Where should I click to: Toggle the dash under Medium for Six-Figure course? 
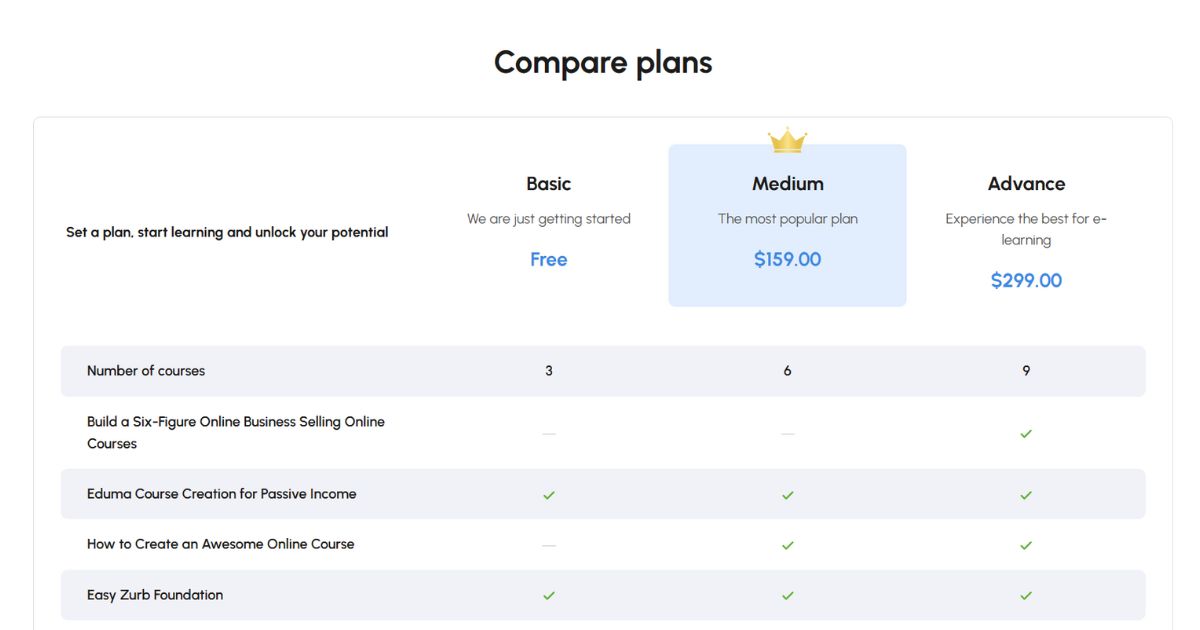pyautogui.click(x=787, y=432)
